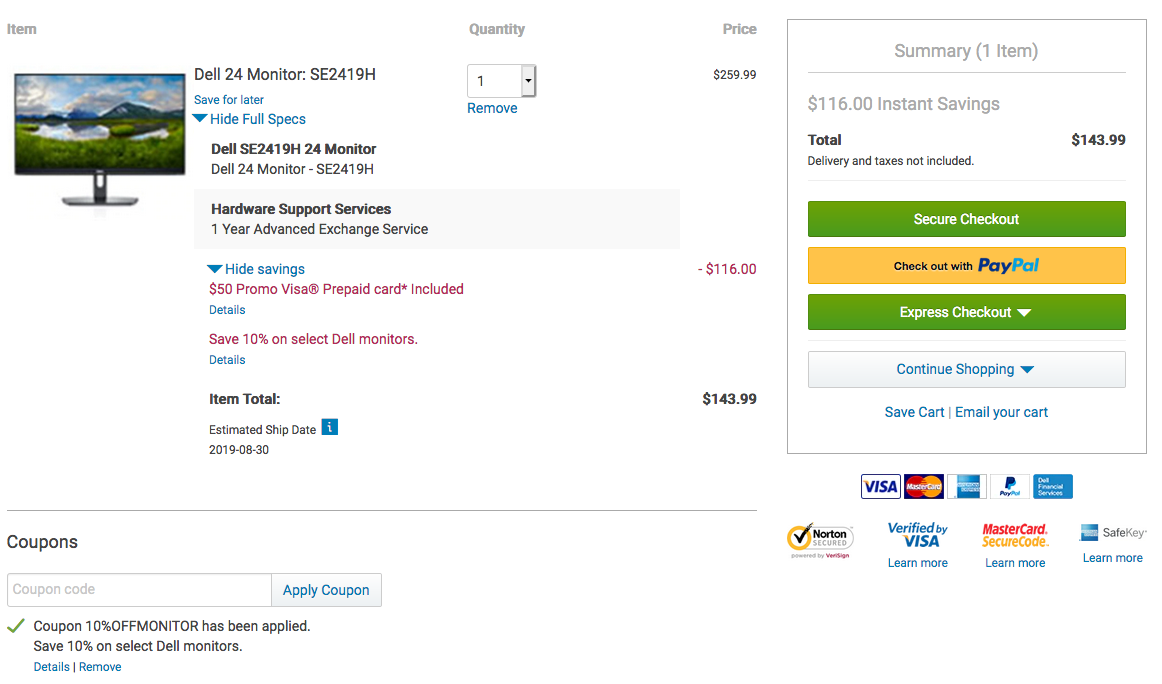1162x684 pixels.
Task: Open the quantity dropdown
Action: point(528,81)
